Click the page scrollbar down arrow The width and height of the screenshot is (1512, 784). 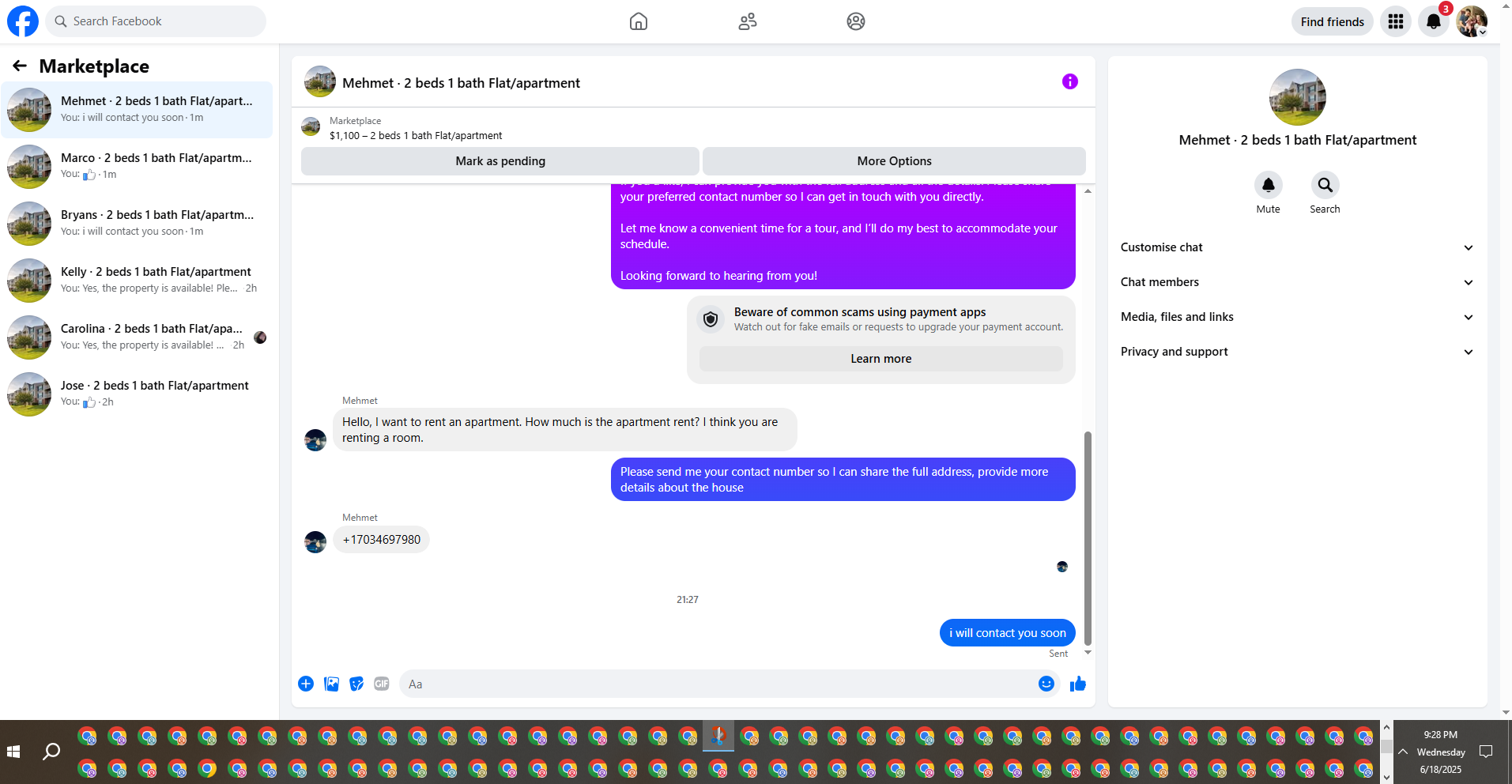click(x=1506, y=712)
